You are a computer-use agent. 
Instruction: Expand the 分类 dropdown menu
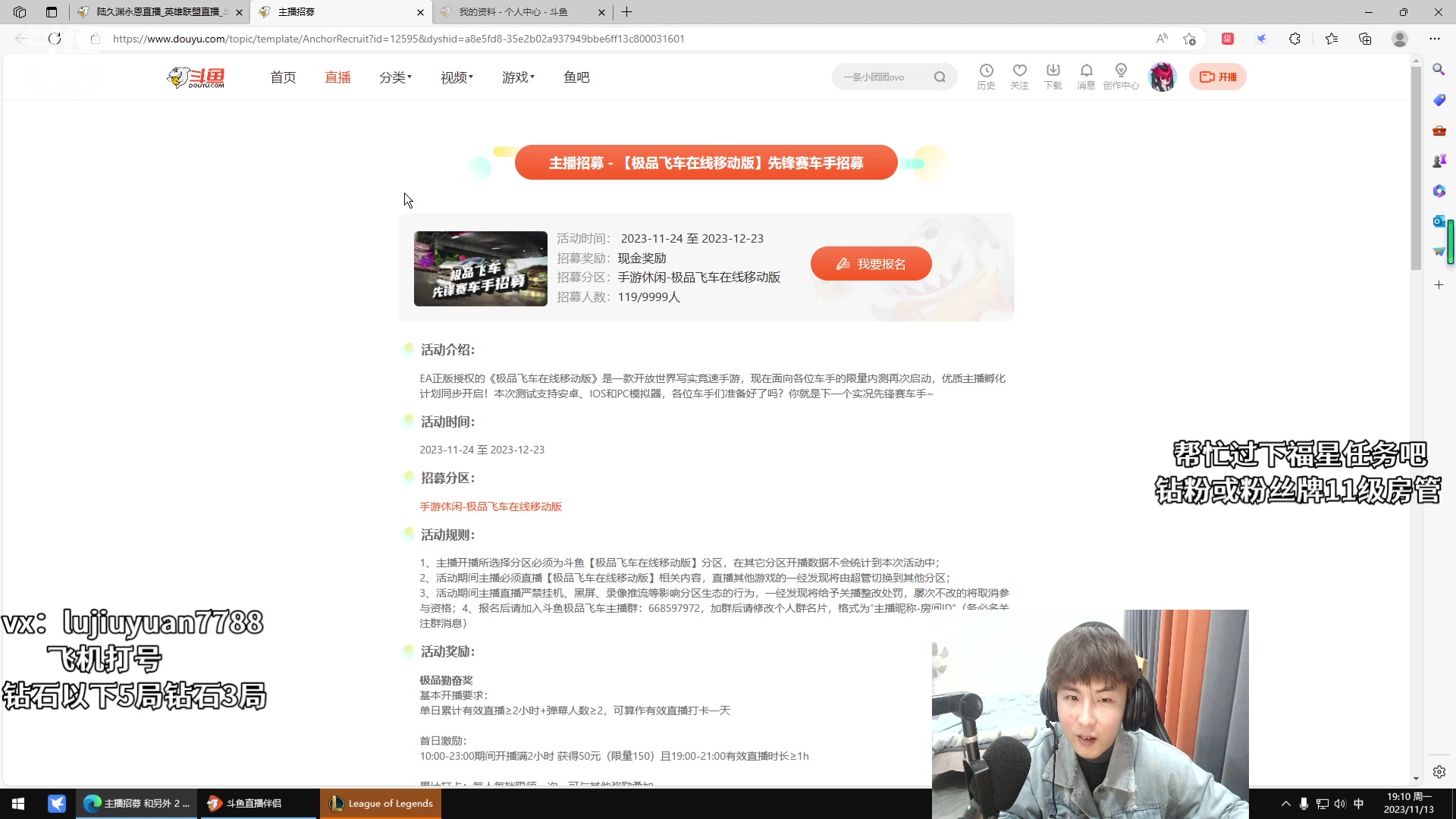tap(395, 77)
